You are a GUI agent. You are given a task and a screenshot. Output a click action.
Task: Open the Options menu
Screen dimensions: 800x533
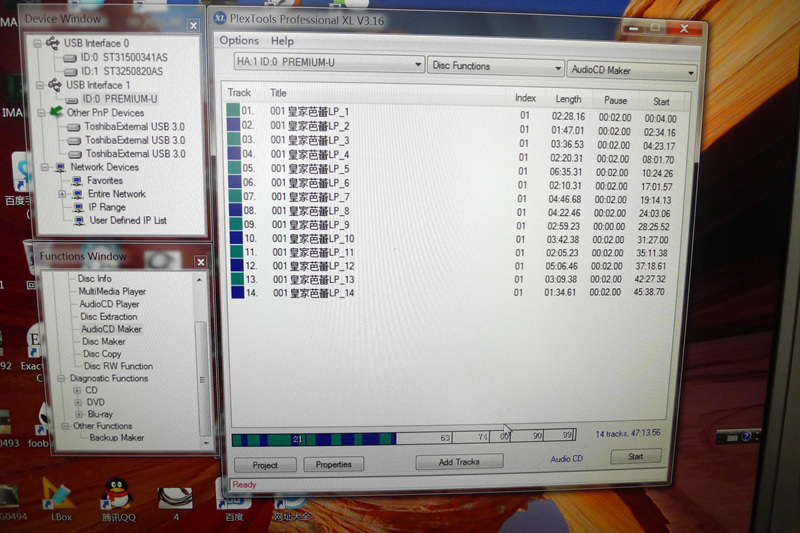(239, 40)
